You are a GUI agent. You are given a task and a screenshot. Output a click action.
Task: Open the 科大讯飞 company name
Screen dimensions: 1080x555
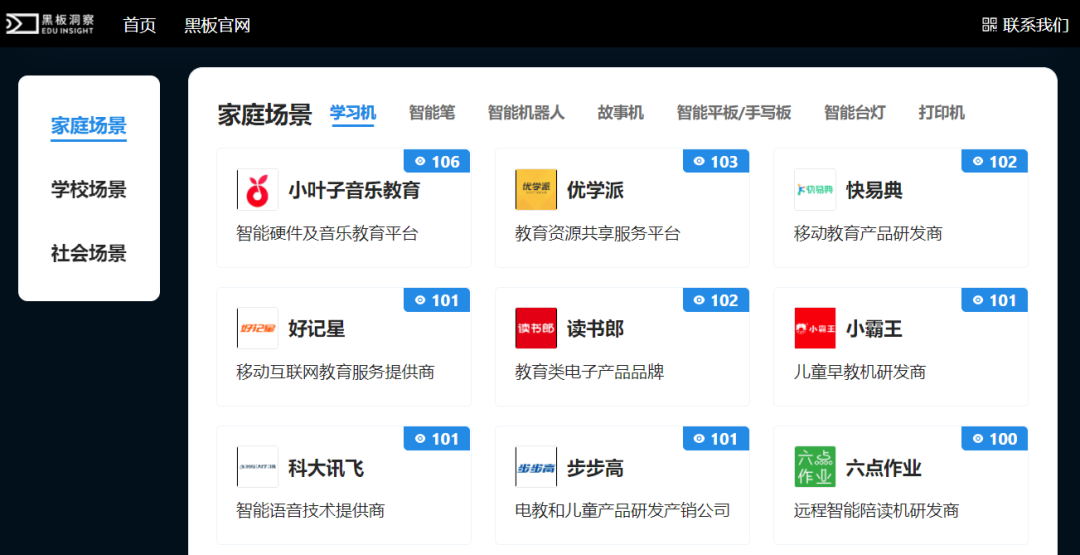(x=326, y=468)
